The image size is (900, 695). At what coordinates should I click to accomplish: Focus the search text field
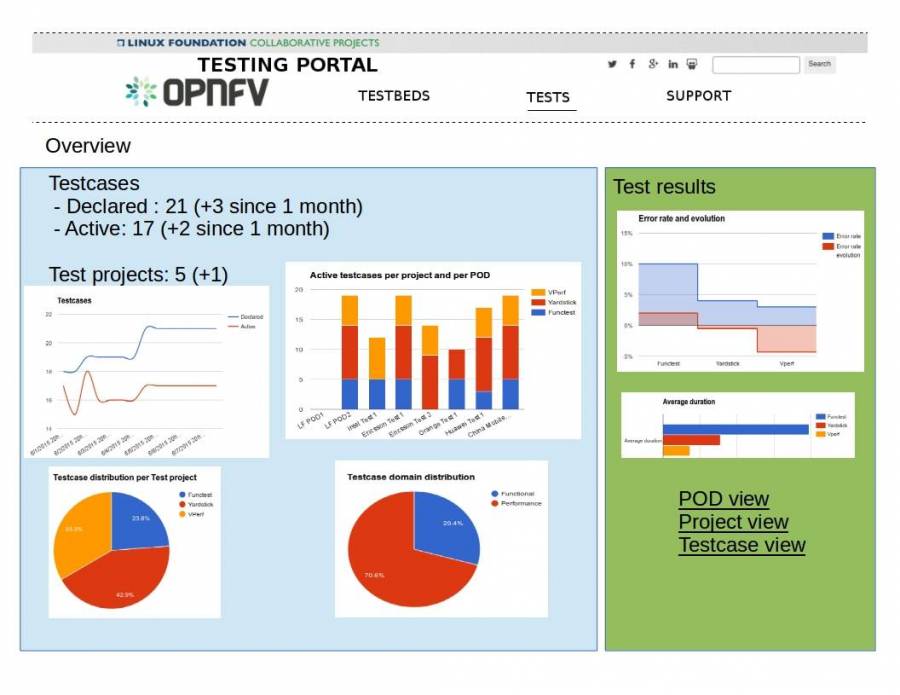(x=756, y=64)
